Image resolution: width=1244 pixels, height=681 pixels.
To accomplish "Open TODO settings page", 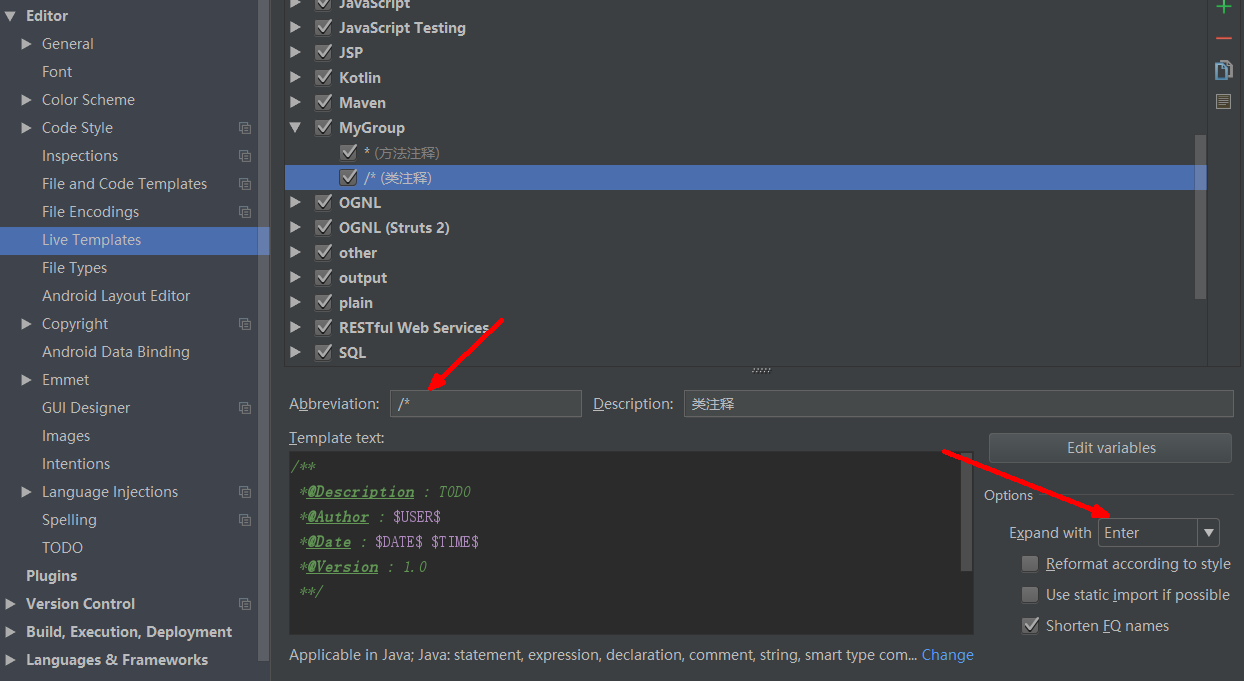I will coord(62,548).
